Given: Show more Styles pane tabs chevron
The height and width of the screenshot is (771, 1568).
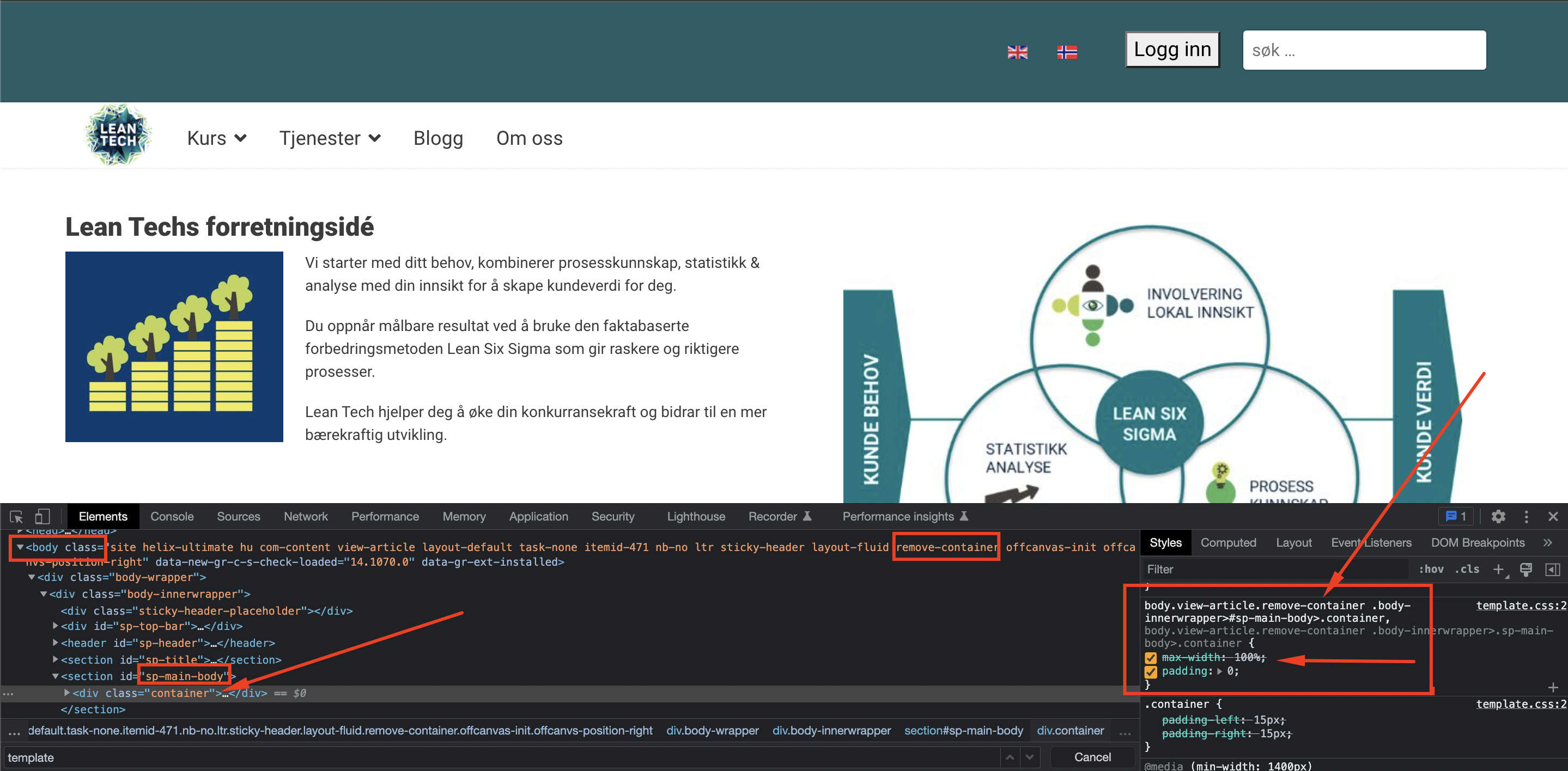Looking at the screenshot, I should click(x=1547, y=542).
